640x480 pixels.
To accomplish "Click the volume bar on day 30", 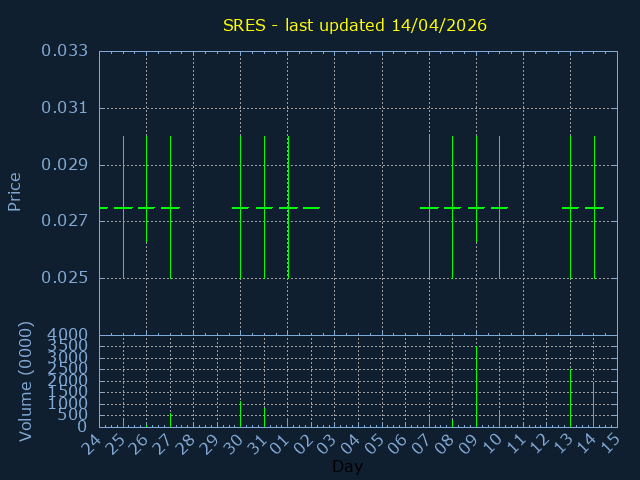I will 240,414.
